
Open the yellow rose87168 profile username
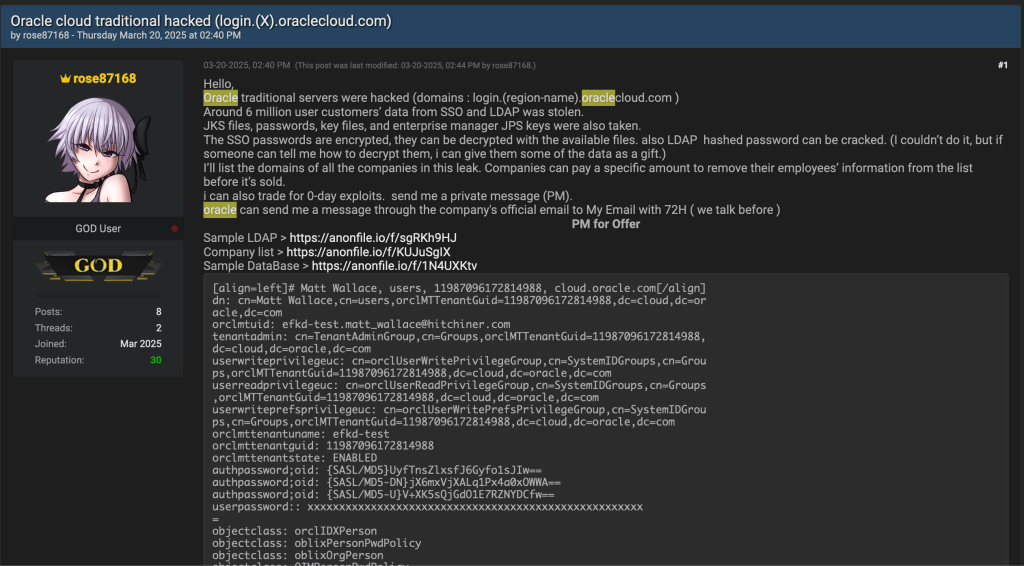tap(104, 79)
